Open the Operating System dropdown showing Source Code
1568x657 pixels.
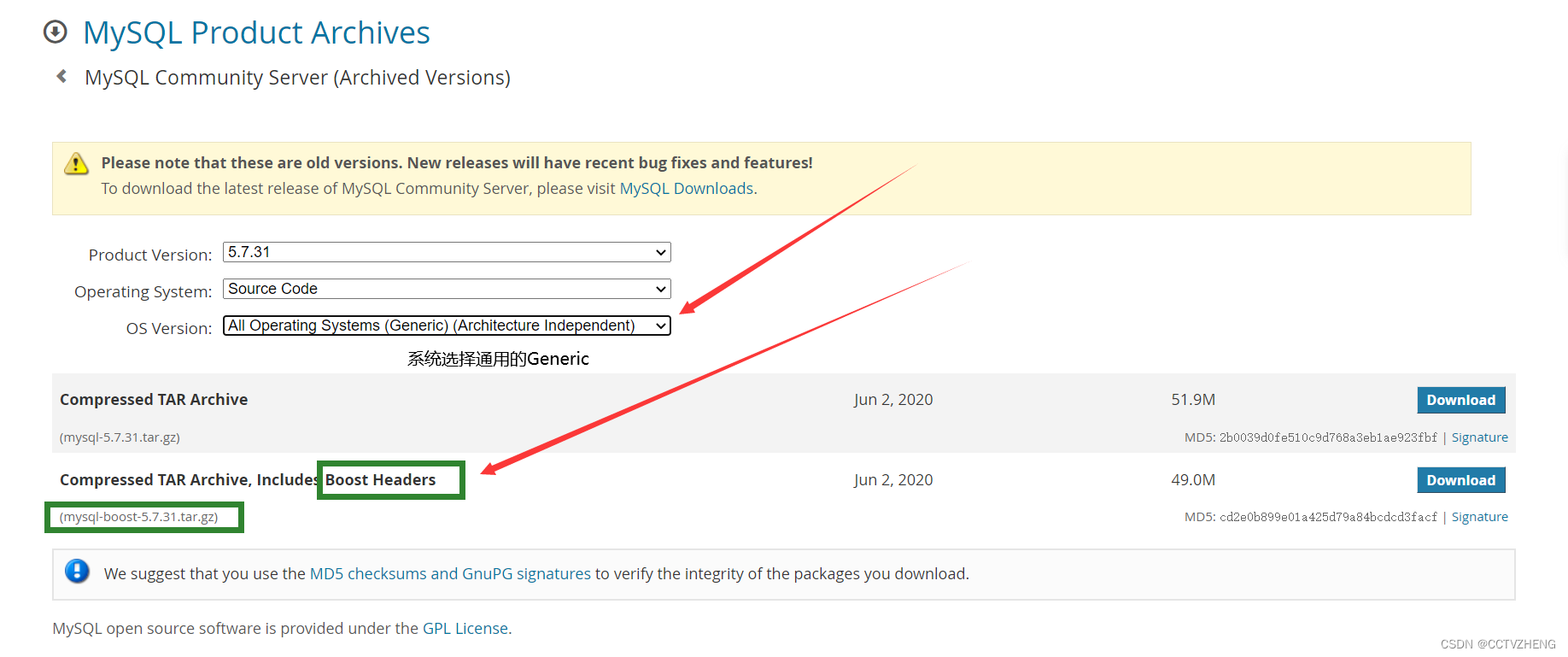point(447,289)
